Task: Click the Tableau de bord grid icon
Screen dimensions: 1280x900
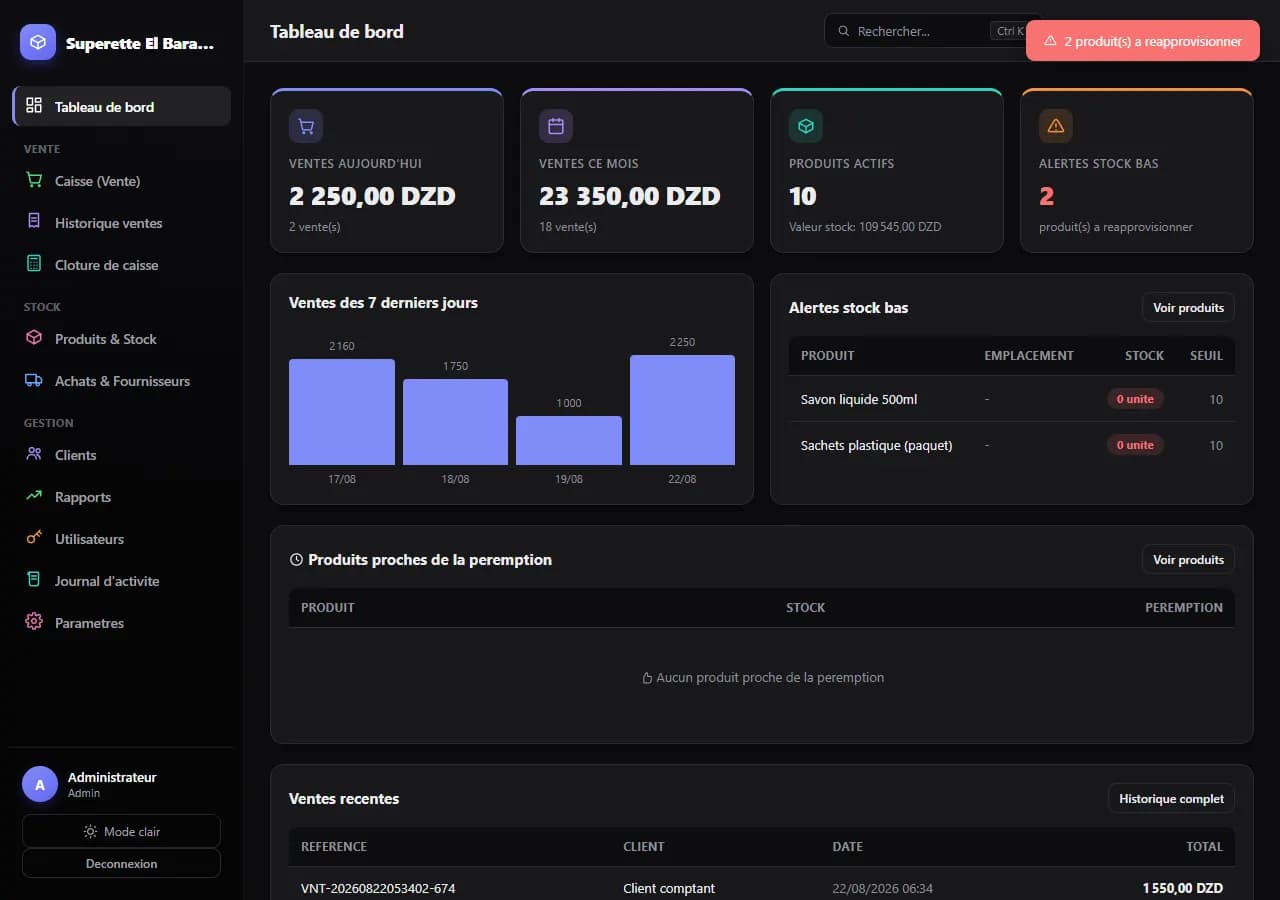Action: coord(34,106)
